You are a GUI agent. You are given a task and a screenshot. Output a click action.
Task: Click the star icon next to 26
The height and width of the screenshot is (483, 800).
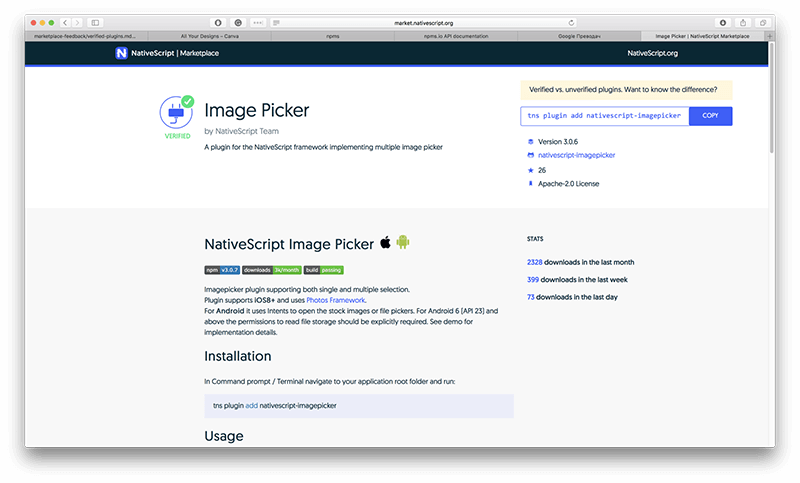tap(531, 170)
